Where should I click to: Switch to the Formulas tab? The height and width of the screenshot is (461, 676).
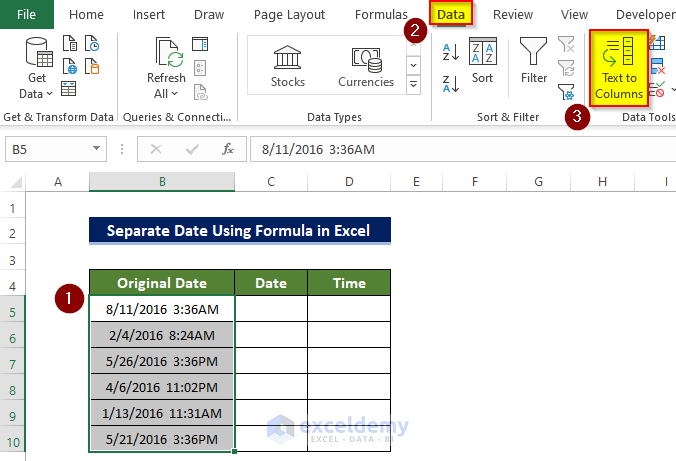pyautogui.click(x=380, y=15)
